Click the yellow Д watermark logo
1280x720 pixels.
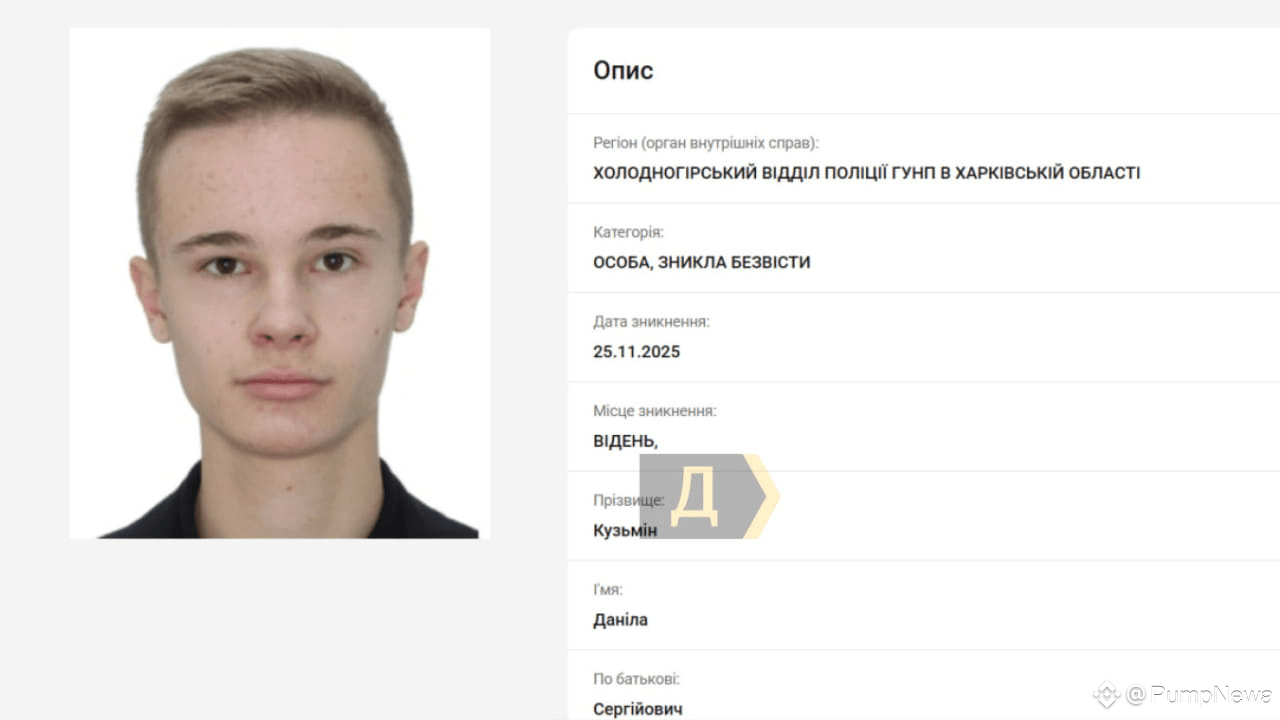point(694,496)
